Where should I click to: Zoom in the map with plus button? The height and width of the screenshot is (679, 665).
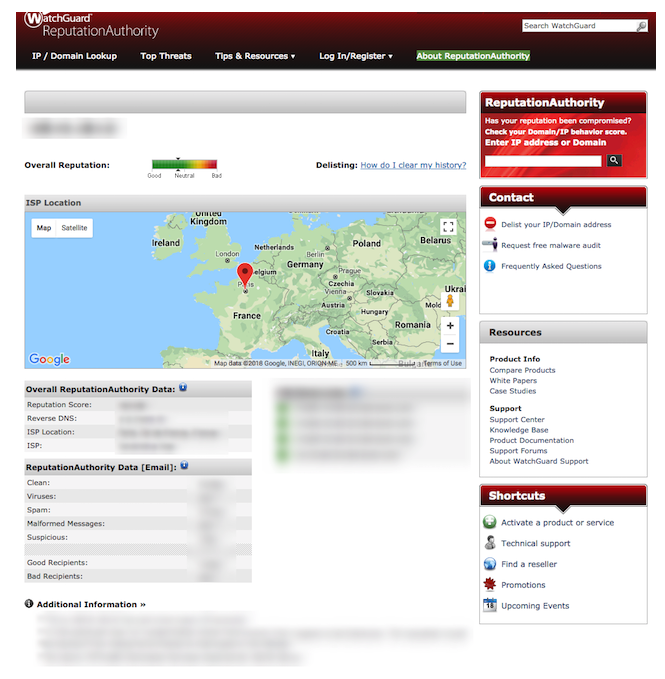450,326
